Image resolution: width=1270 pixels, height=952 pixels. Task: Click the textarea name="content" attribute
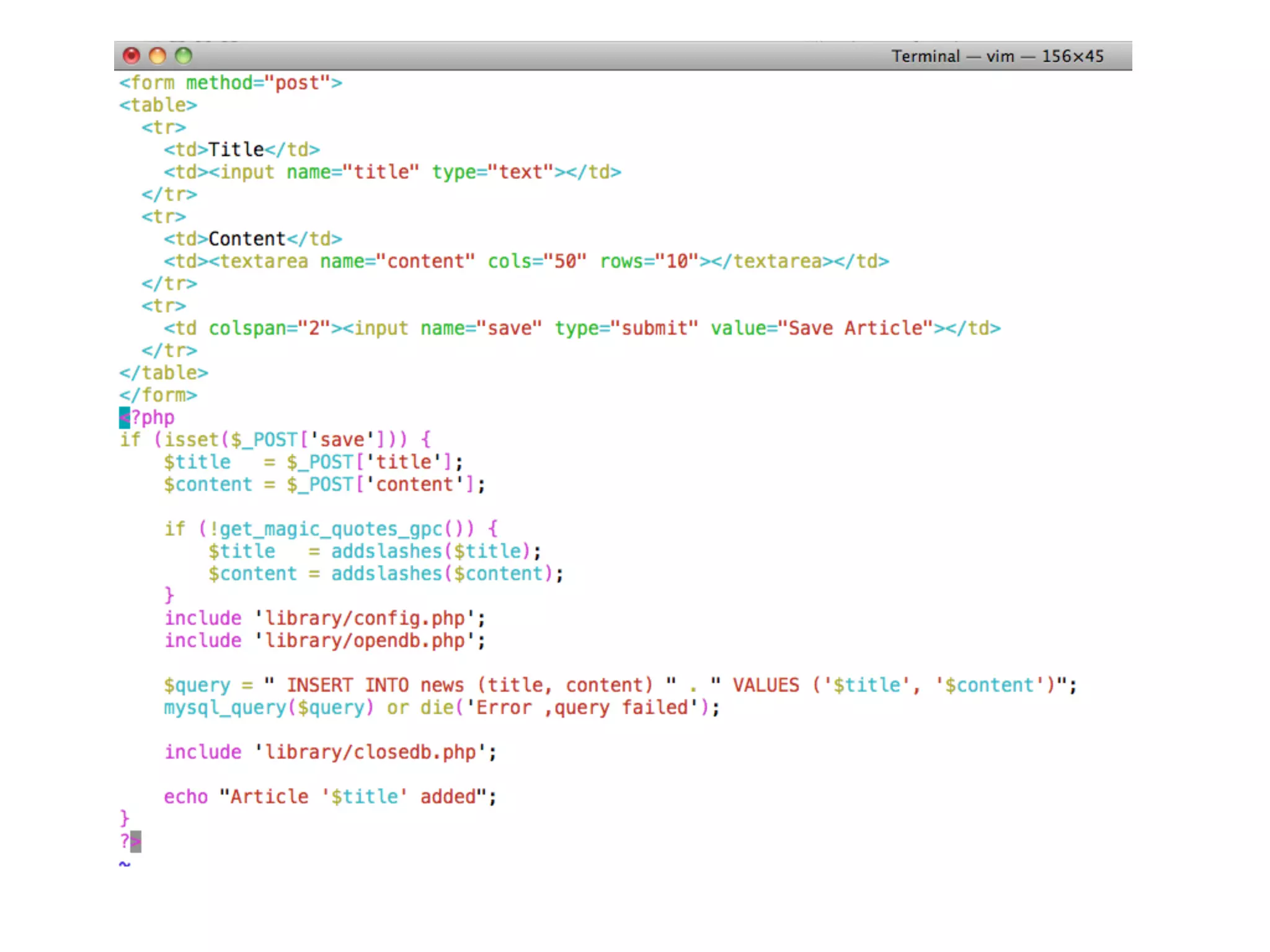397,262
